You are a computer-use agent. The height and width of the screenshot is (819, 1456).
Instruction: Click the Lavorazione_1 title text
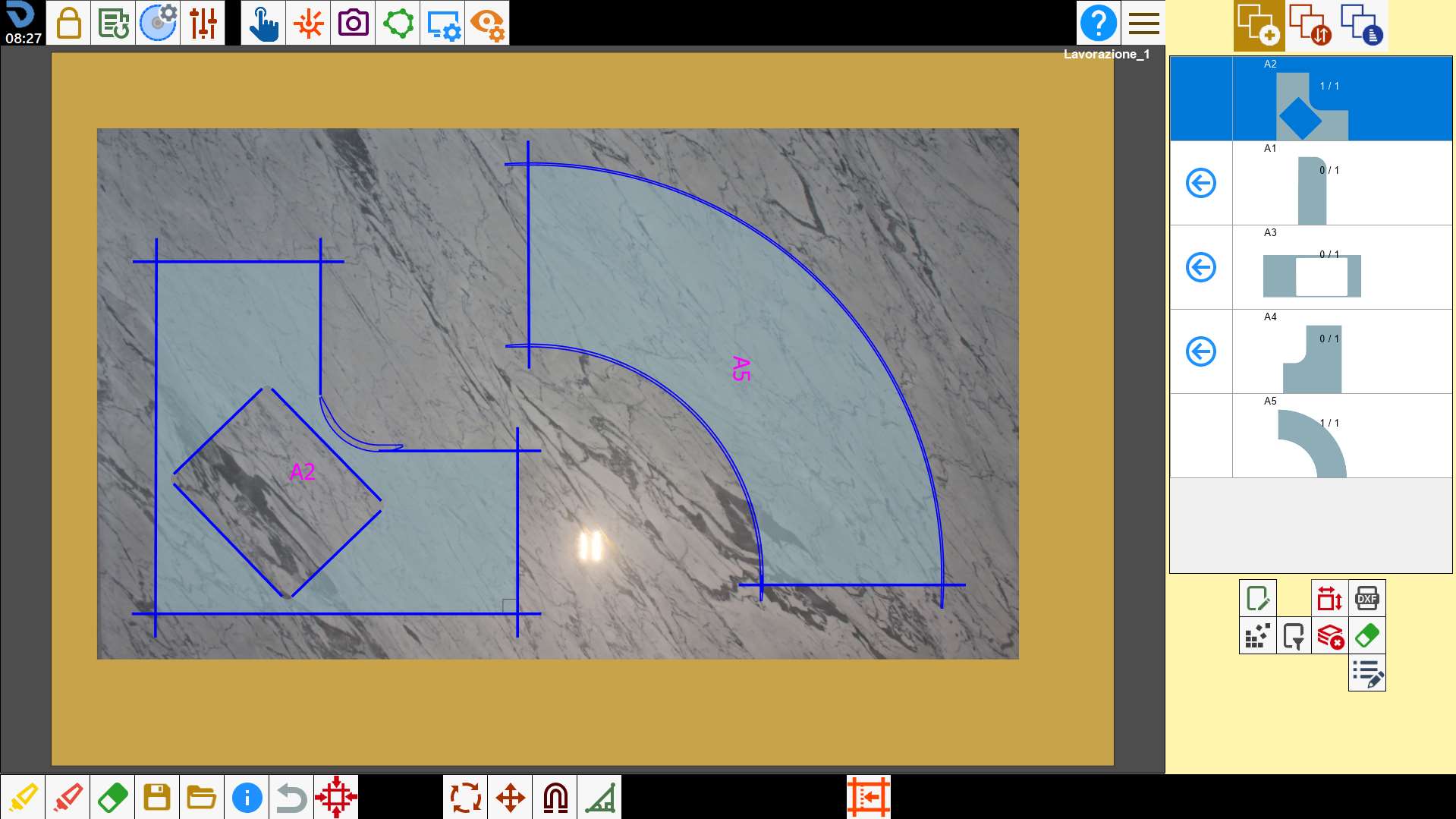[1106, 54]
